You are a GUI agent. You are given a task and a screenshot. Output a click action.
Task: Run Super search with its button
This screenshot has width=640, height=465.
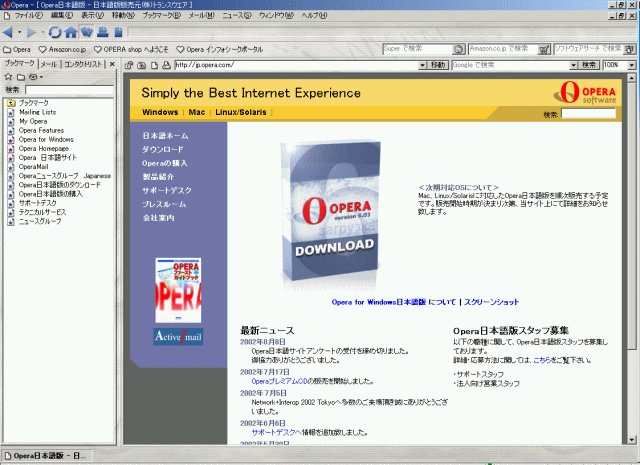point(459,49)
